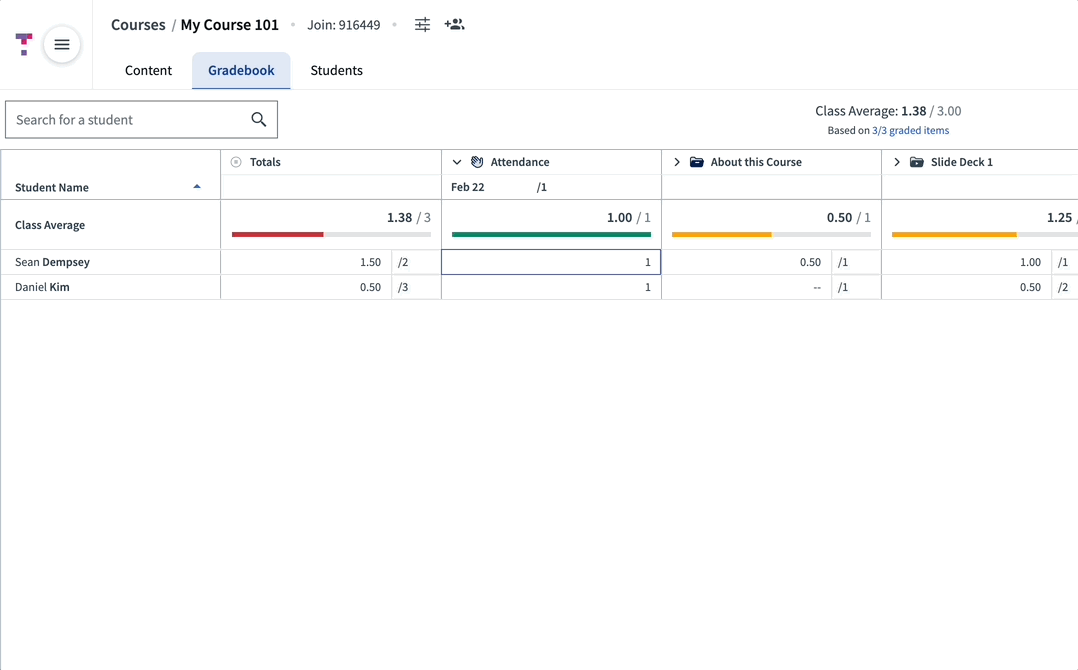Viewport: 1078px width, 670px height.
Task: Click the Class Average row label
Action: coord(50,225)
